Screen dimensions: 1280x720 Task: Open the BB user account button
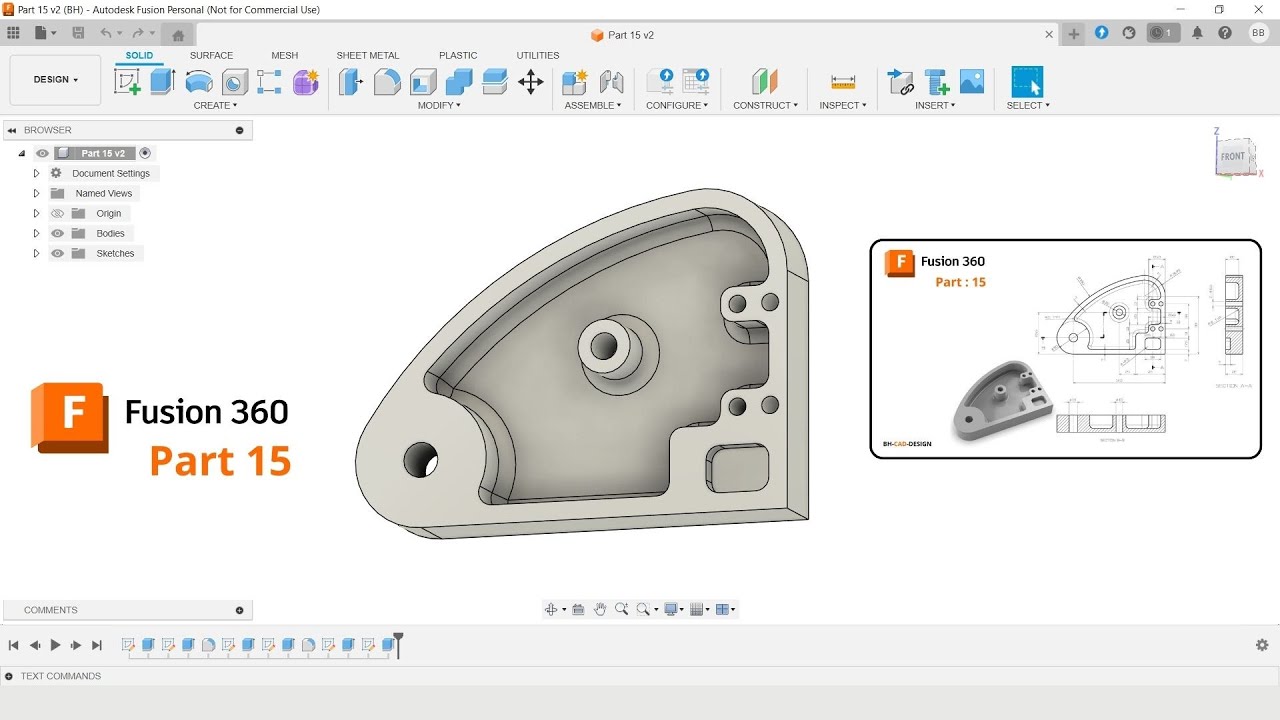(1258, 33)
